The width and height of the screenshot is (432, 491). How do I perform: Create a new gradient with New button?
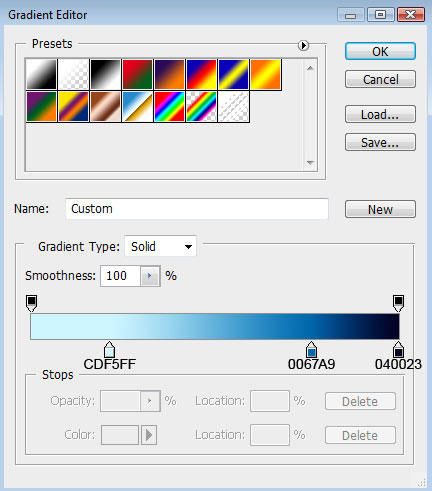point(380,209)
